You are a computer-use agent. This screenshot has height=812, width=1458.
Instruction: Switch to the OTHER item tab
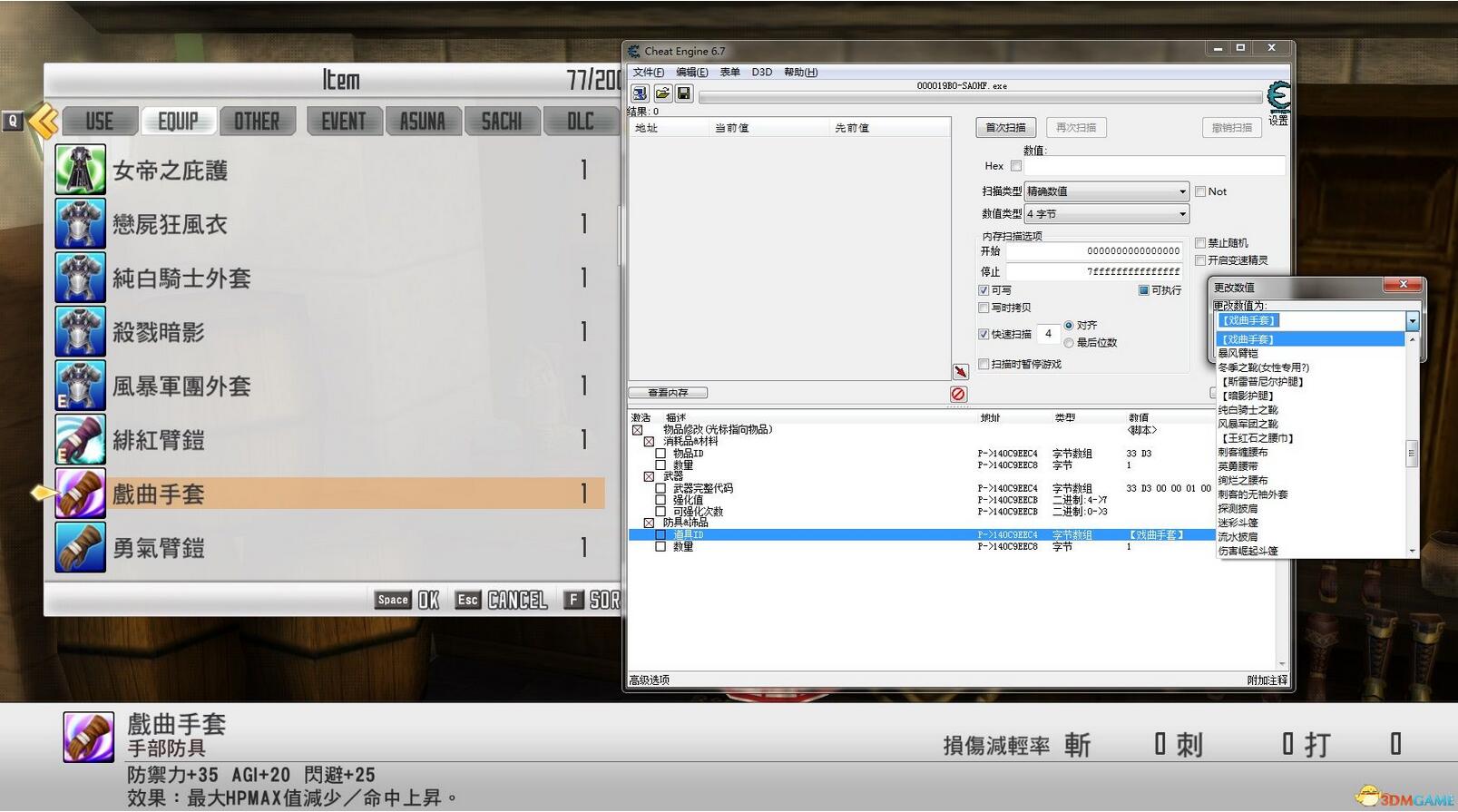(257, 122)
